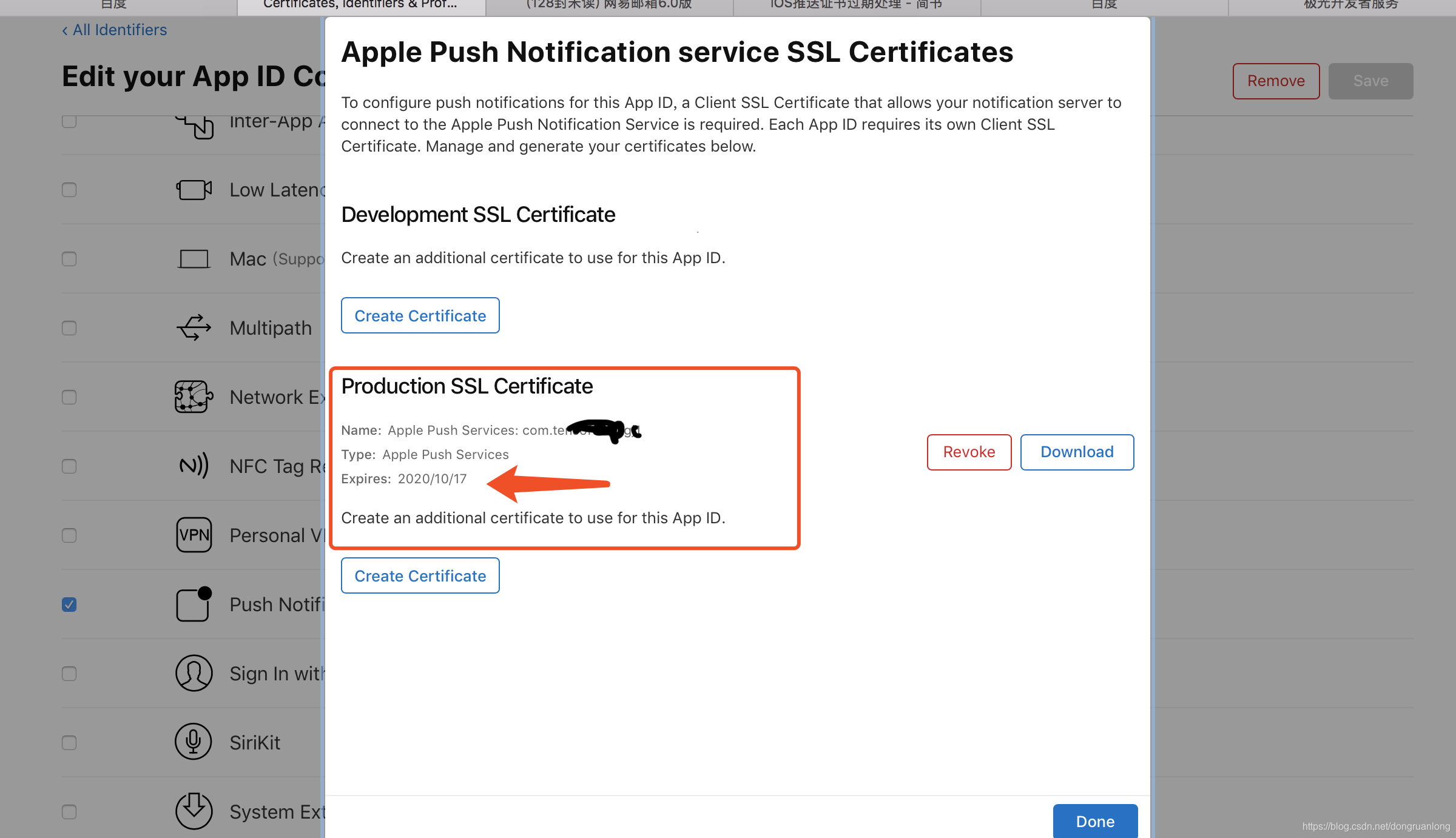Click the Push Notifications icon
This screenshot has height=838, width=1456.
click(194, 604)
